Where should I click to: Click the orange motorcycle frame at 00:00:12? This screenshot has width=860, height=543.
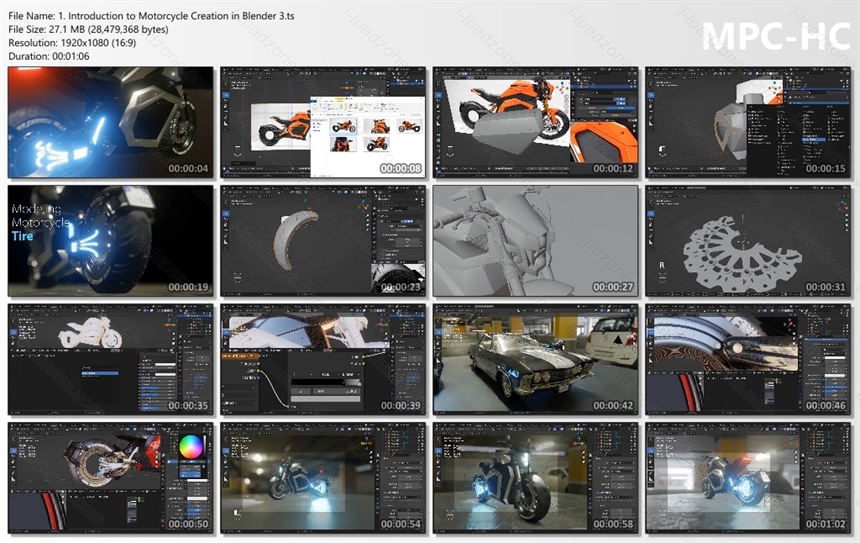click(536, 122)
